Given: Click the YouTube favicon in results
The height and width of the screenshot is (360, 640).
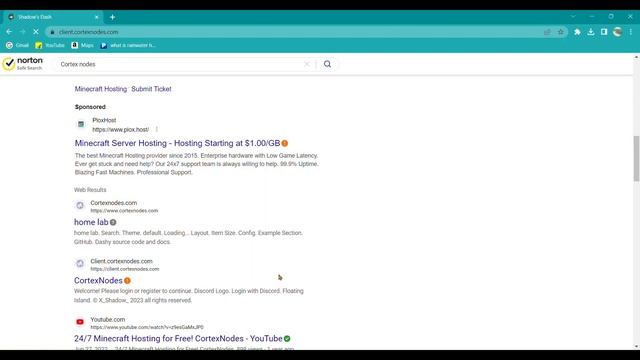Looking at the screenshot, I should coord(80,322).
